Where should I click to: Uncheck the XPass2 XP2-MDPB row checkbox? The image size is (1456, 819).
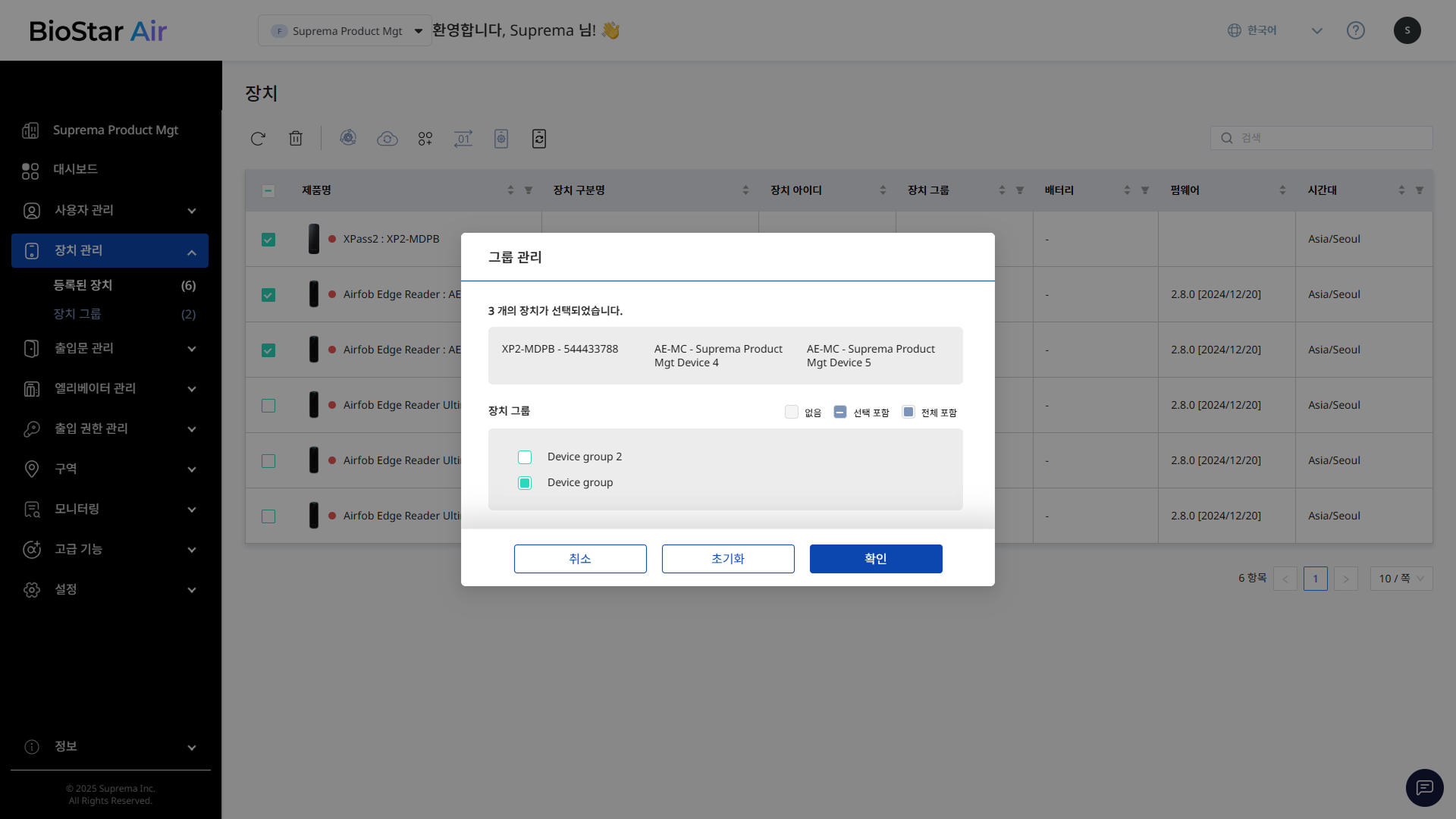tap(268, 240)
